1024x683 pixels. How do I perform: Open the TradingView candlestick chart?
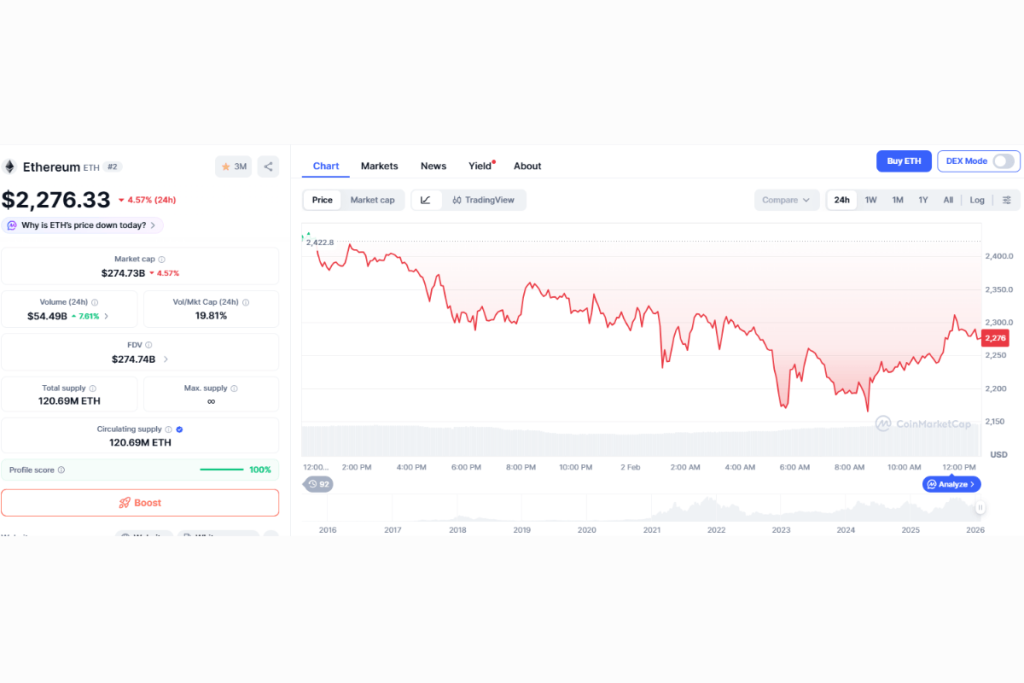point(483,200)
